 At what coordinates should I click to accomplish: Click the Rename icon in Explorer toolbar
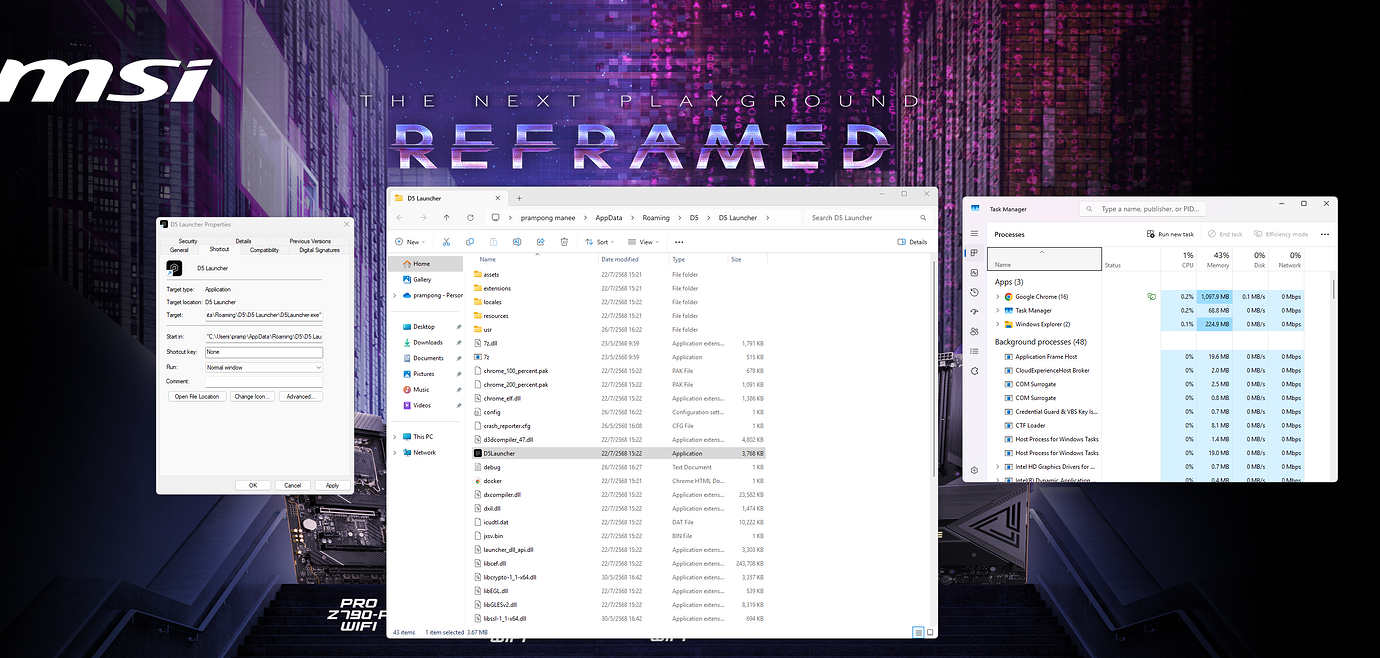pyautogui.click(x=516, y=242)
